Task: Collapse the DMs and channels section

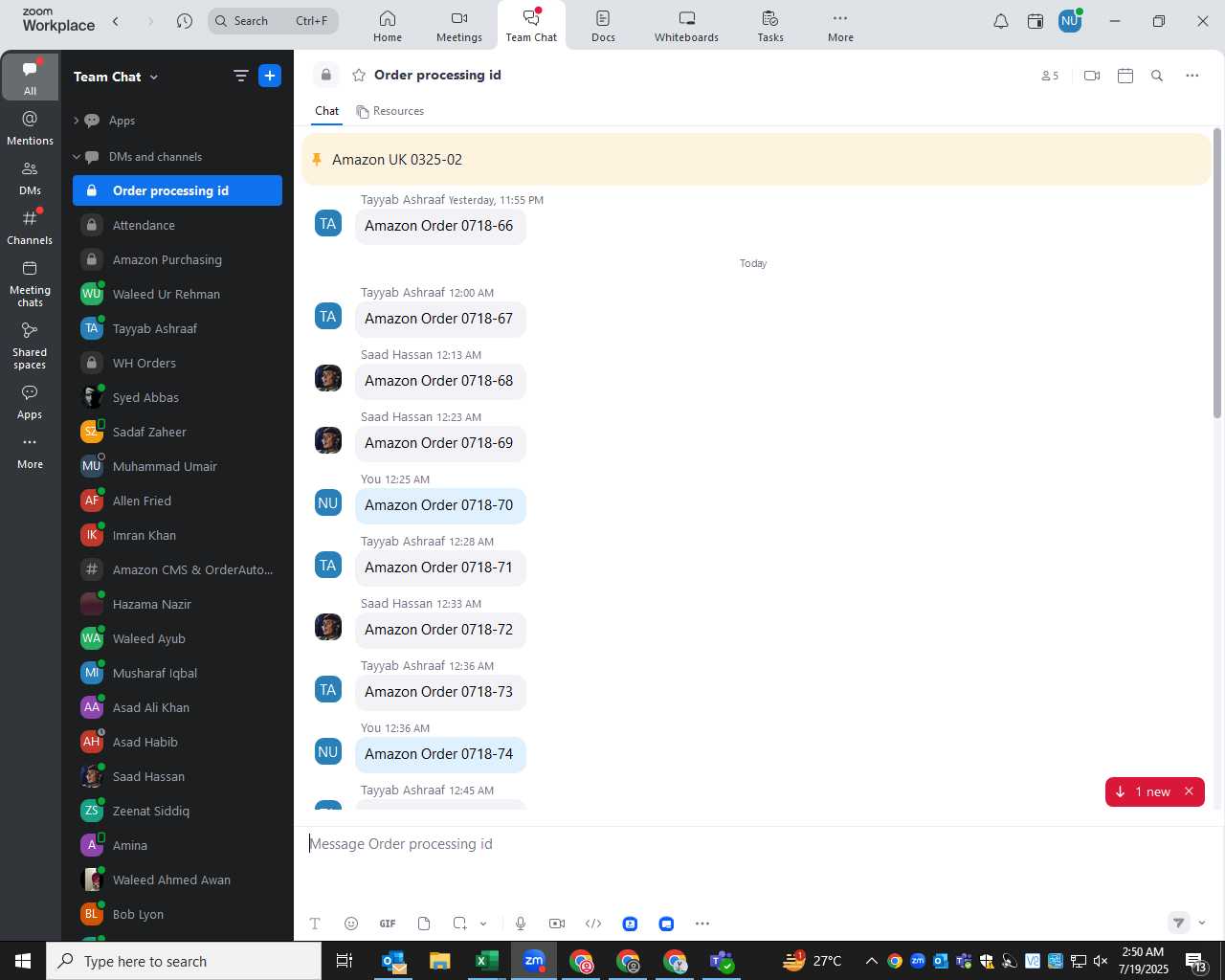Action: tap(77, 157)
